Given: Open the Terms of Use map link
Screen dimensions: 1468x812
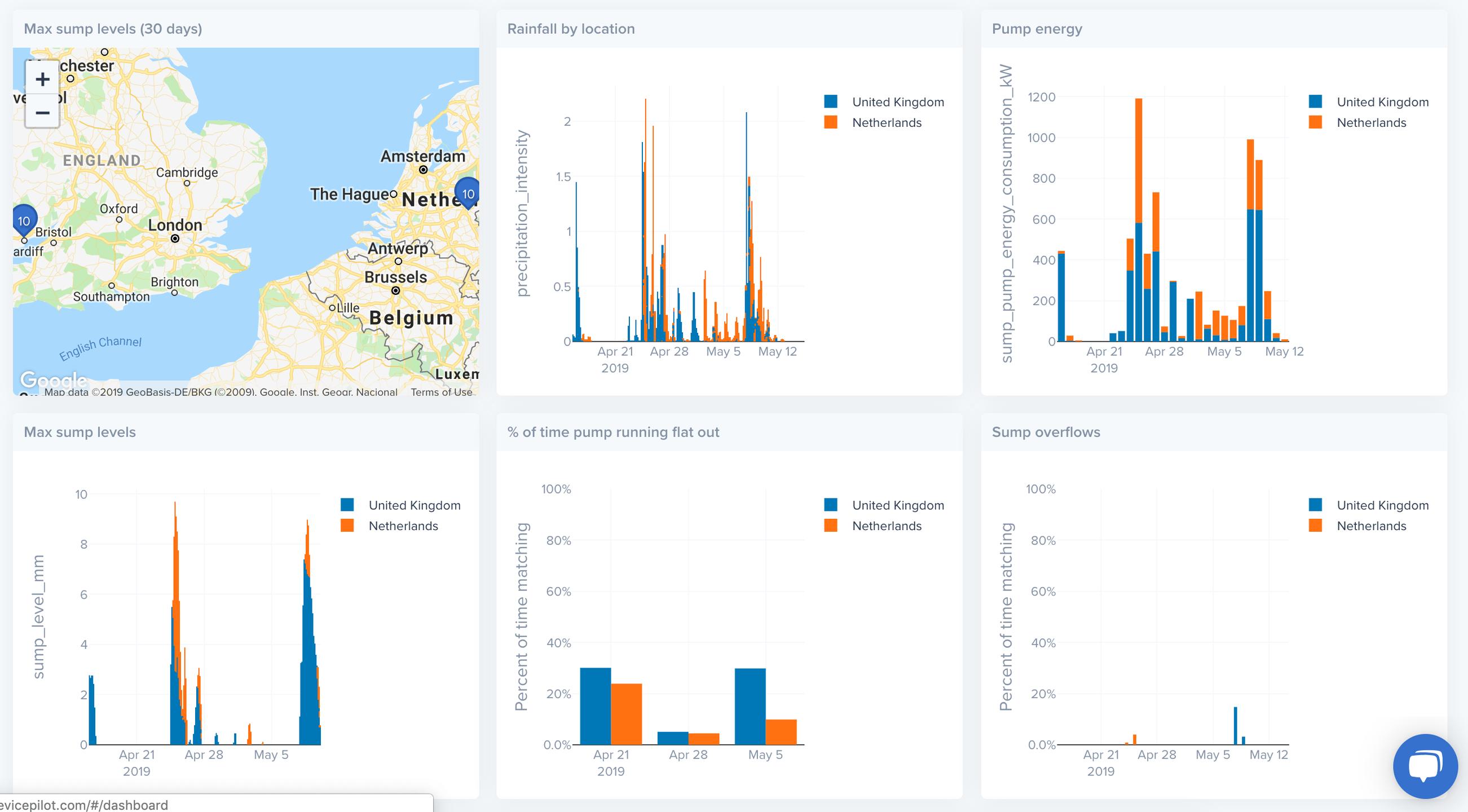Looking at the screenshot, I should 441,392.
